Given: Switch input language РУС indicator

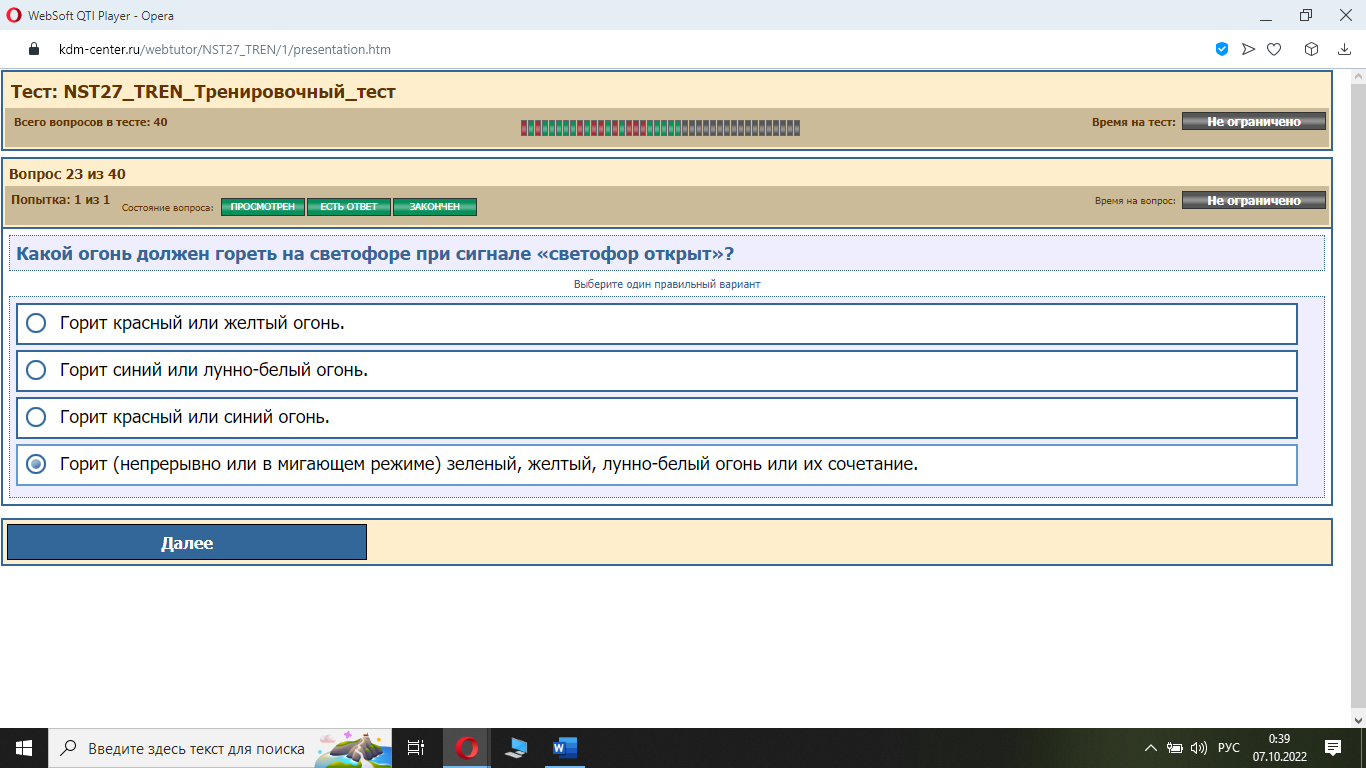Looking at the screenshot, I should pyautogui.click(x=1229, y=748).
